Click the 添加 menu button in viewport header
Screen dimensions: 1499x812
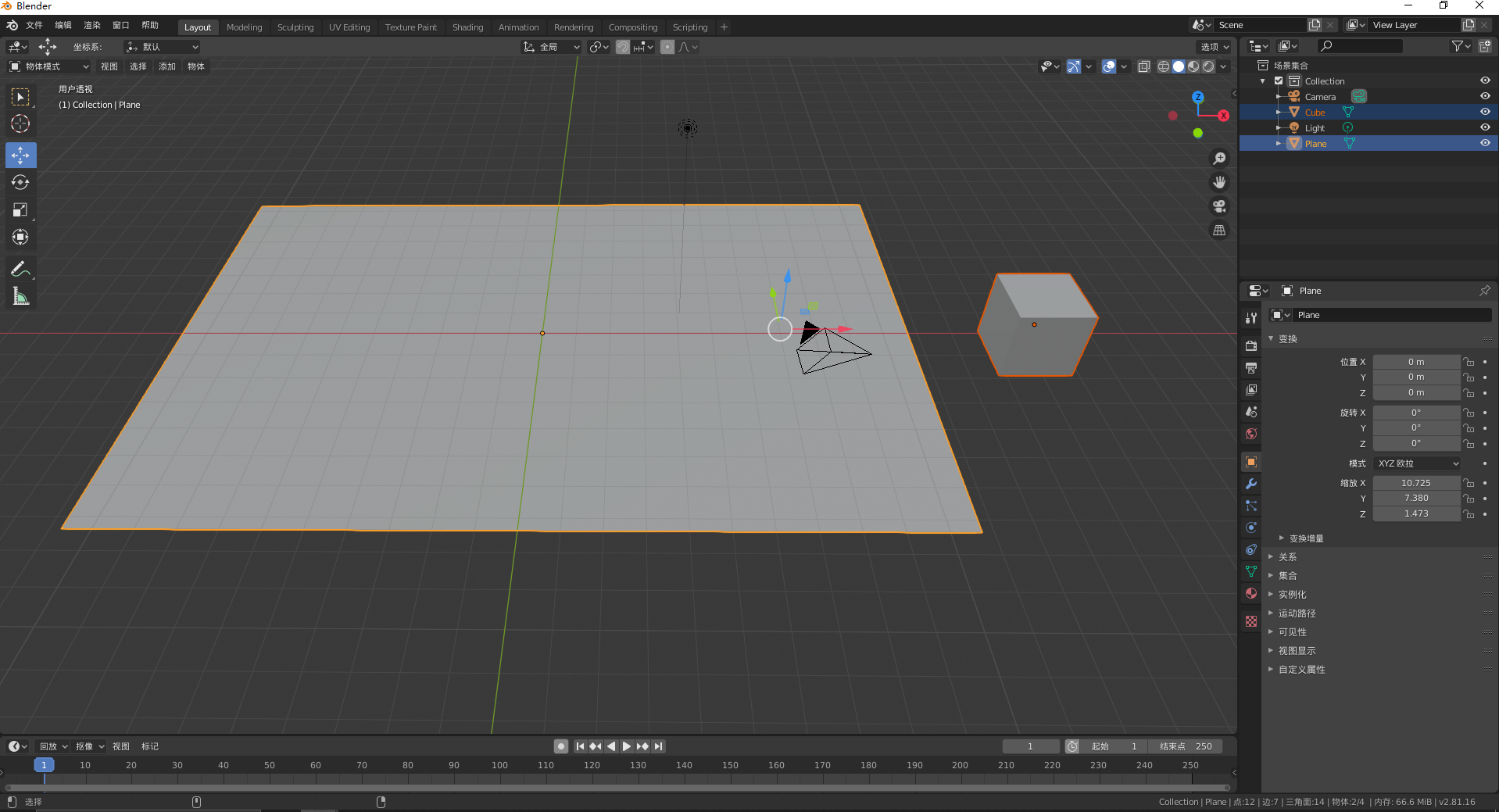coord(167,66)
